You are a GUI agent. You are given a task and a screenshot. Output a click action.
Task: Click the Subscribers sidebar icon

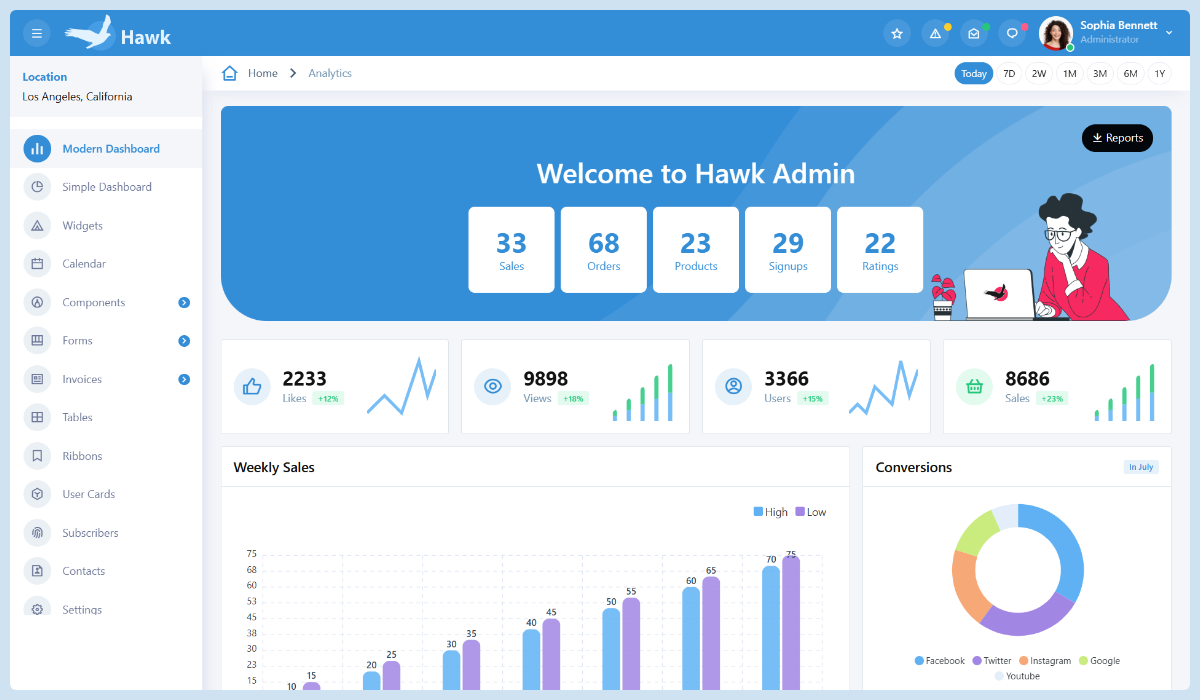click(36, 532)
